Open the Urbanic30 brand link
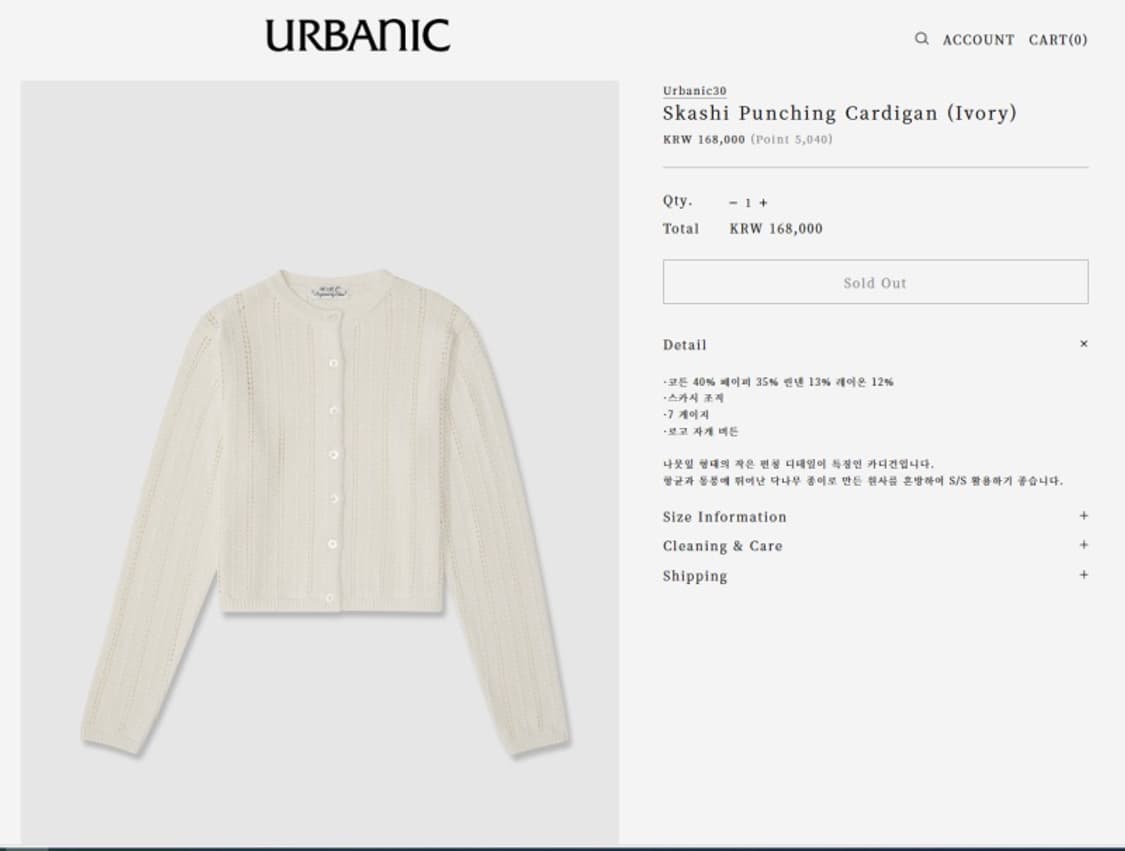Screen dimensions: 1125x851 (x=693, y=90)
